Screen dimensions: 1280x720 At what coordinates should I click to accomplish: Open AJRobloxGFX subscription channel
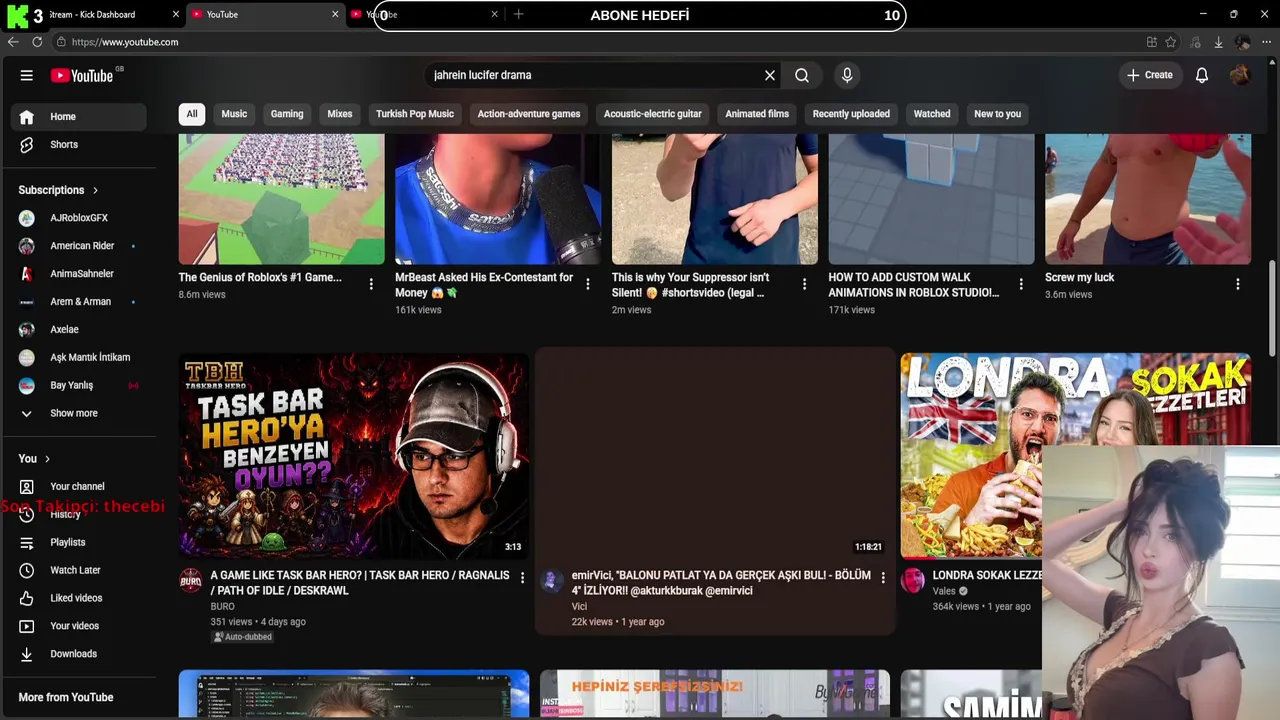(x=78, y=218)
